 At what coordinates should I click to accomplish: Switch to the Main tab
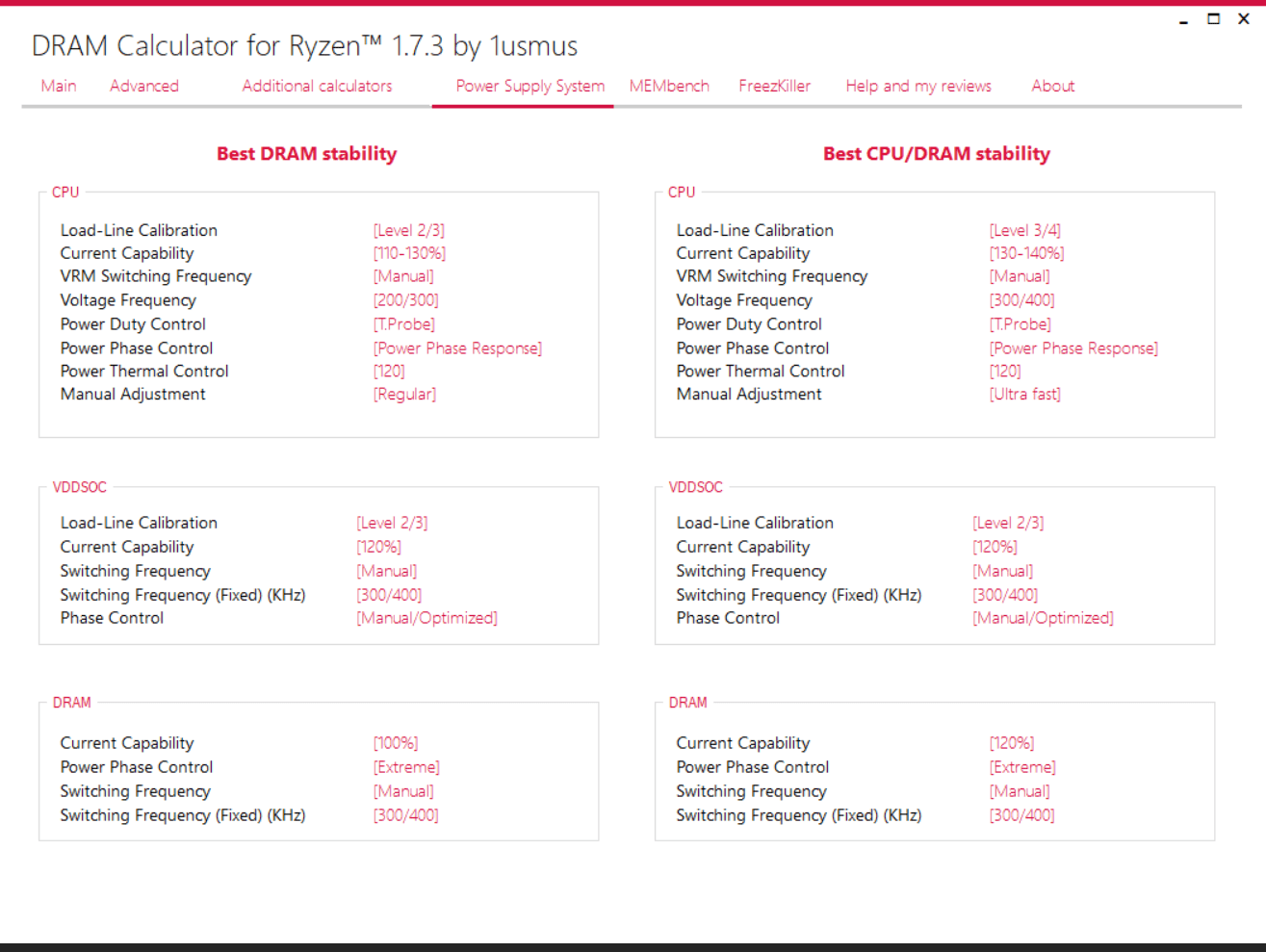59,86
